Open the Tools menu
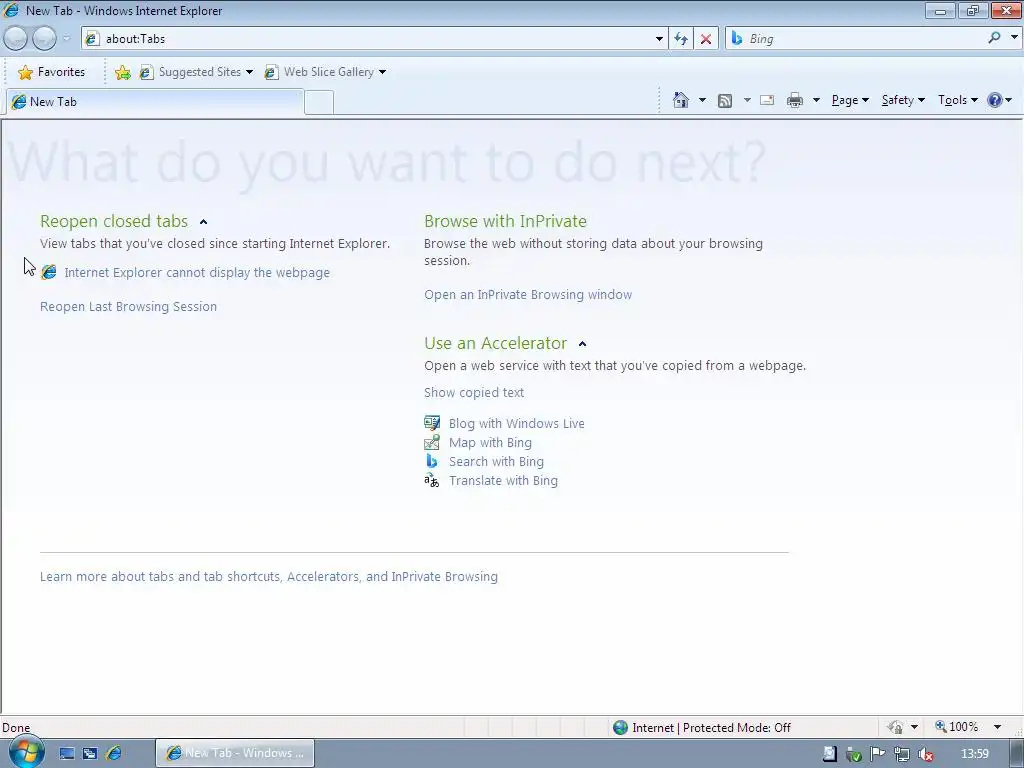Screen dimensions: 1024x768 point(957,100)
